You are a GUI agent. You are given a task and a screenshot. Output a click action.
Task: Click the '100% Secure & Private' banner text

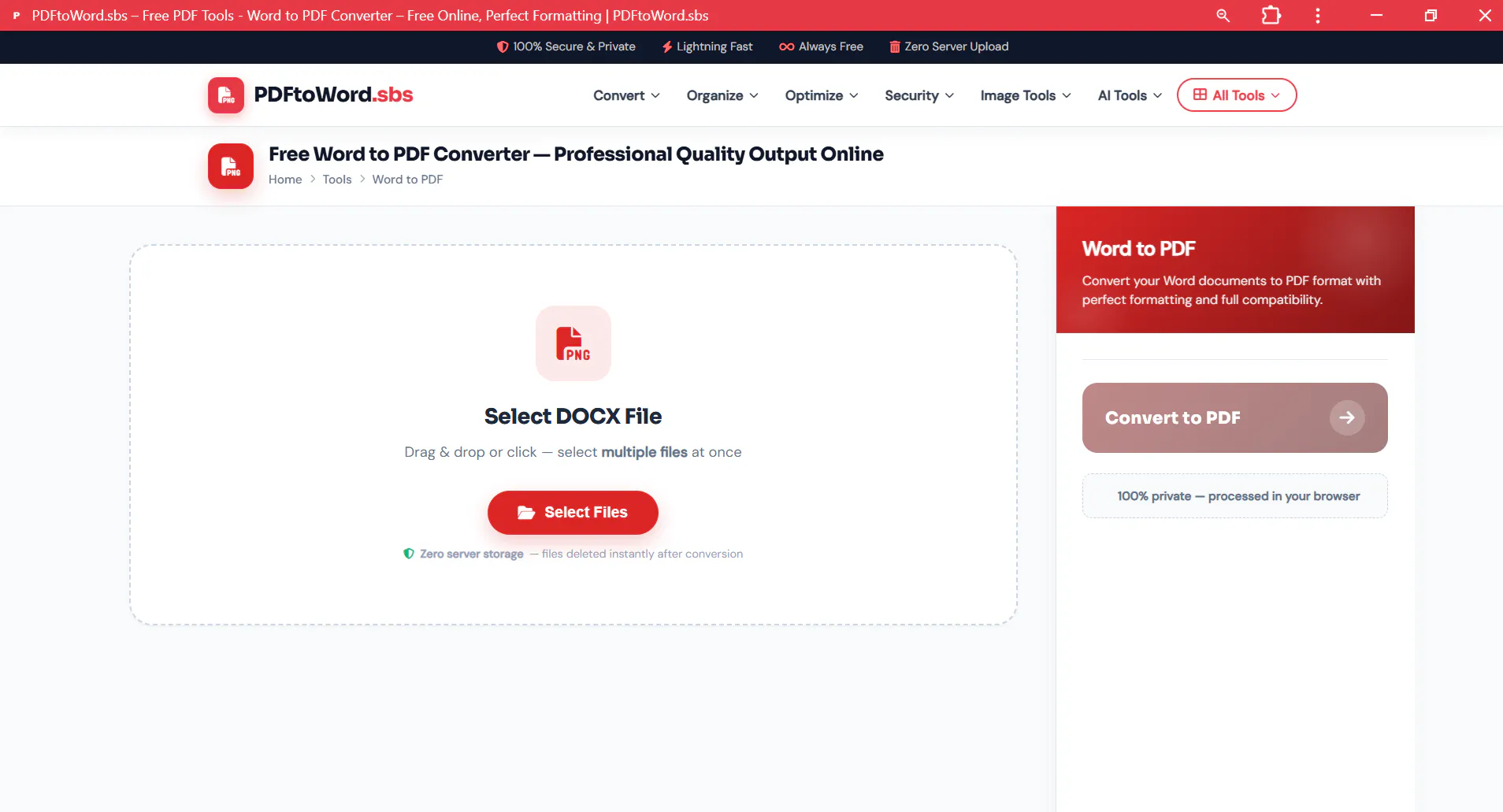pos(574,47)
